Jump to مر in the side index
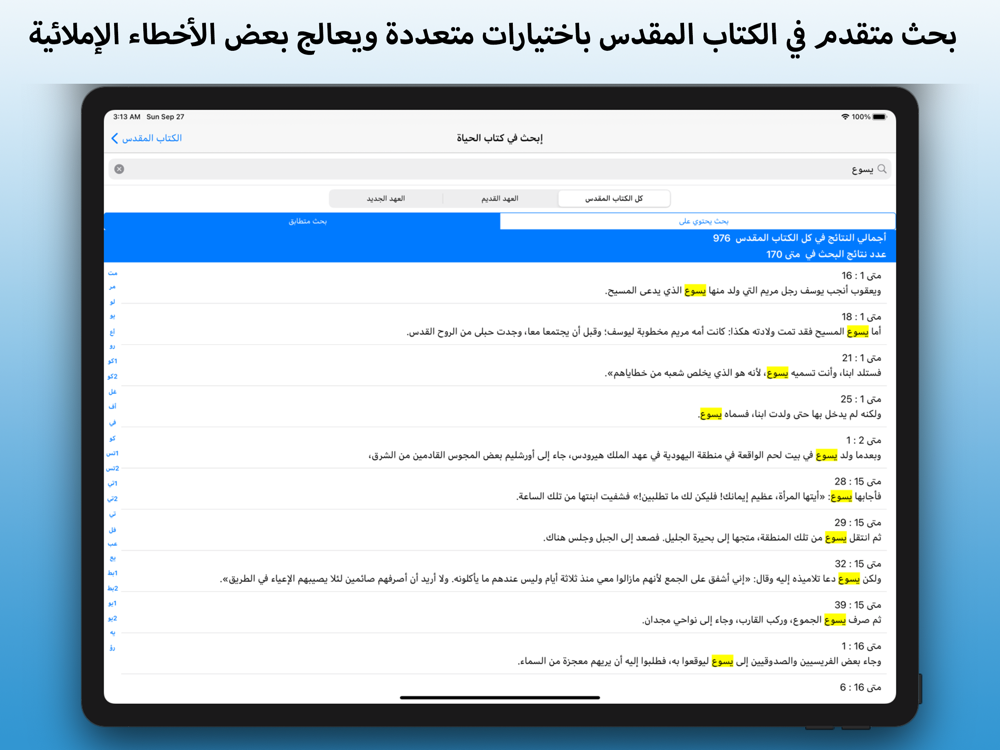 point(112,287)
